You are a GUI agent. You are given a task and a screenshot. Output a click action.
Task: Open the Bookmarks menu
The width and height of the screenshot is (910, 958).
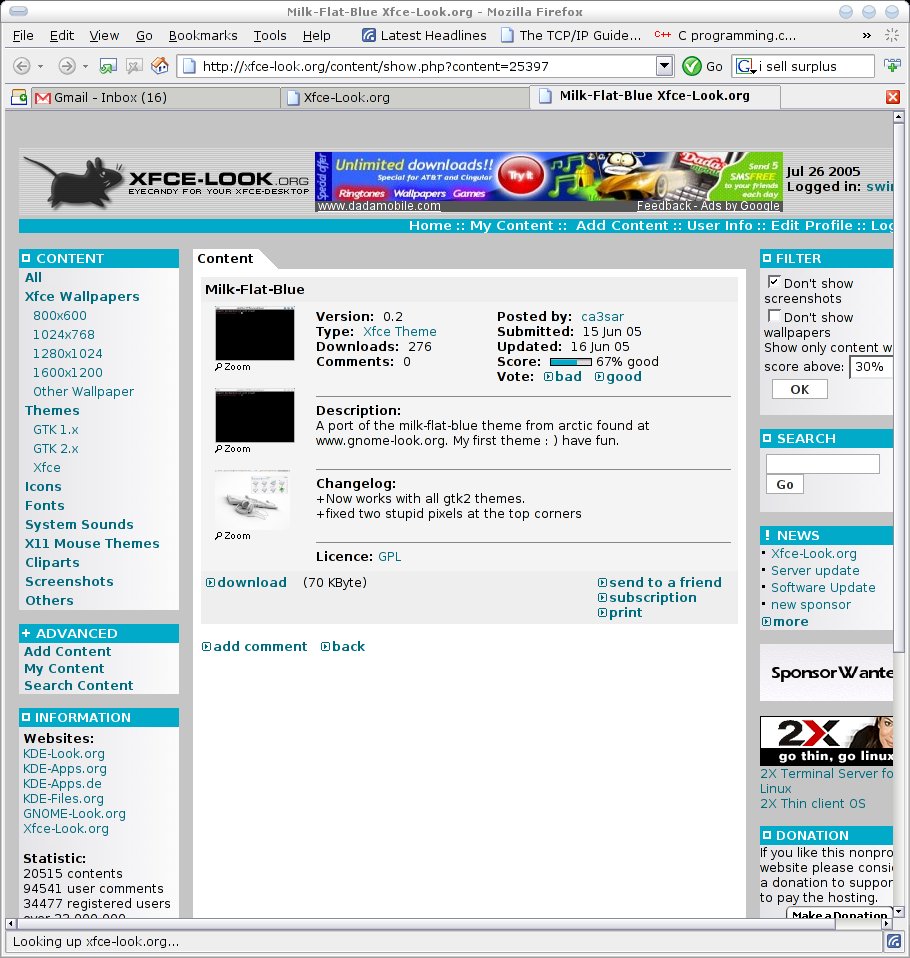203,35
